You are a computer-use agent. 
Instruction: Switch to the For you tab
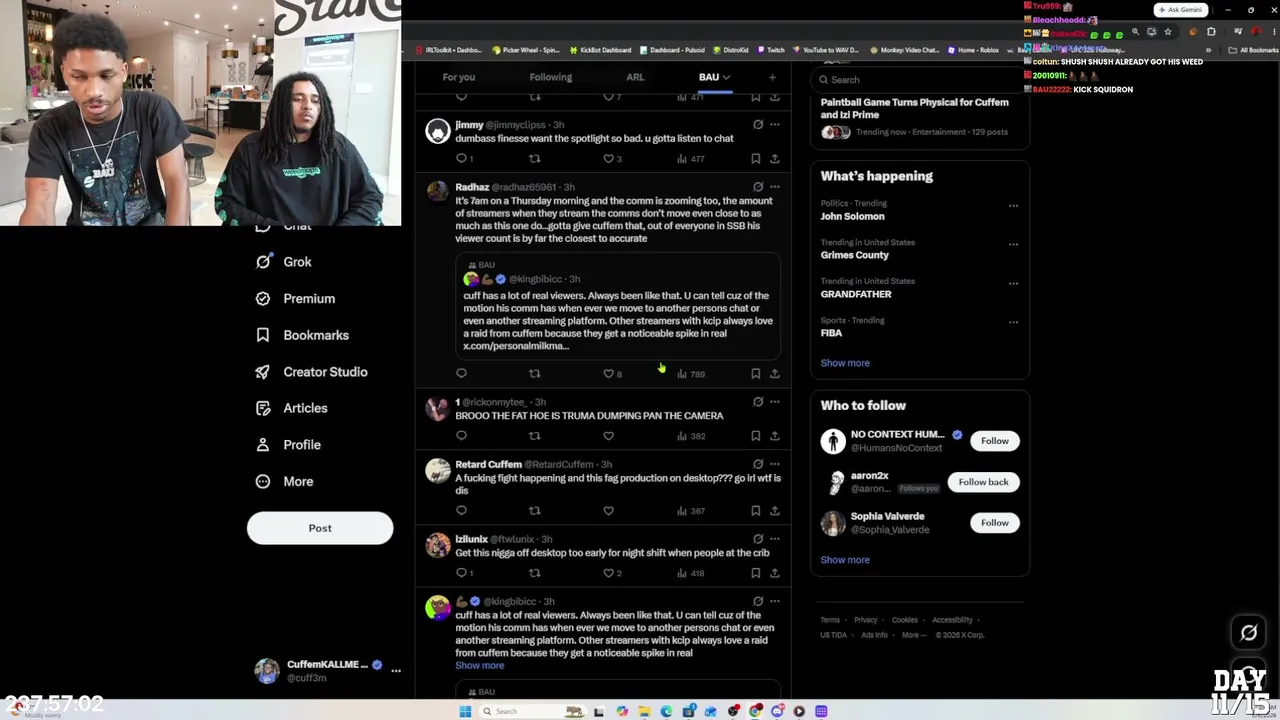tap(459, 77)
